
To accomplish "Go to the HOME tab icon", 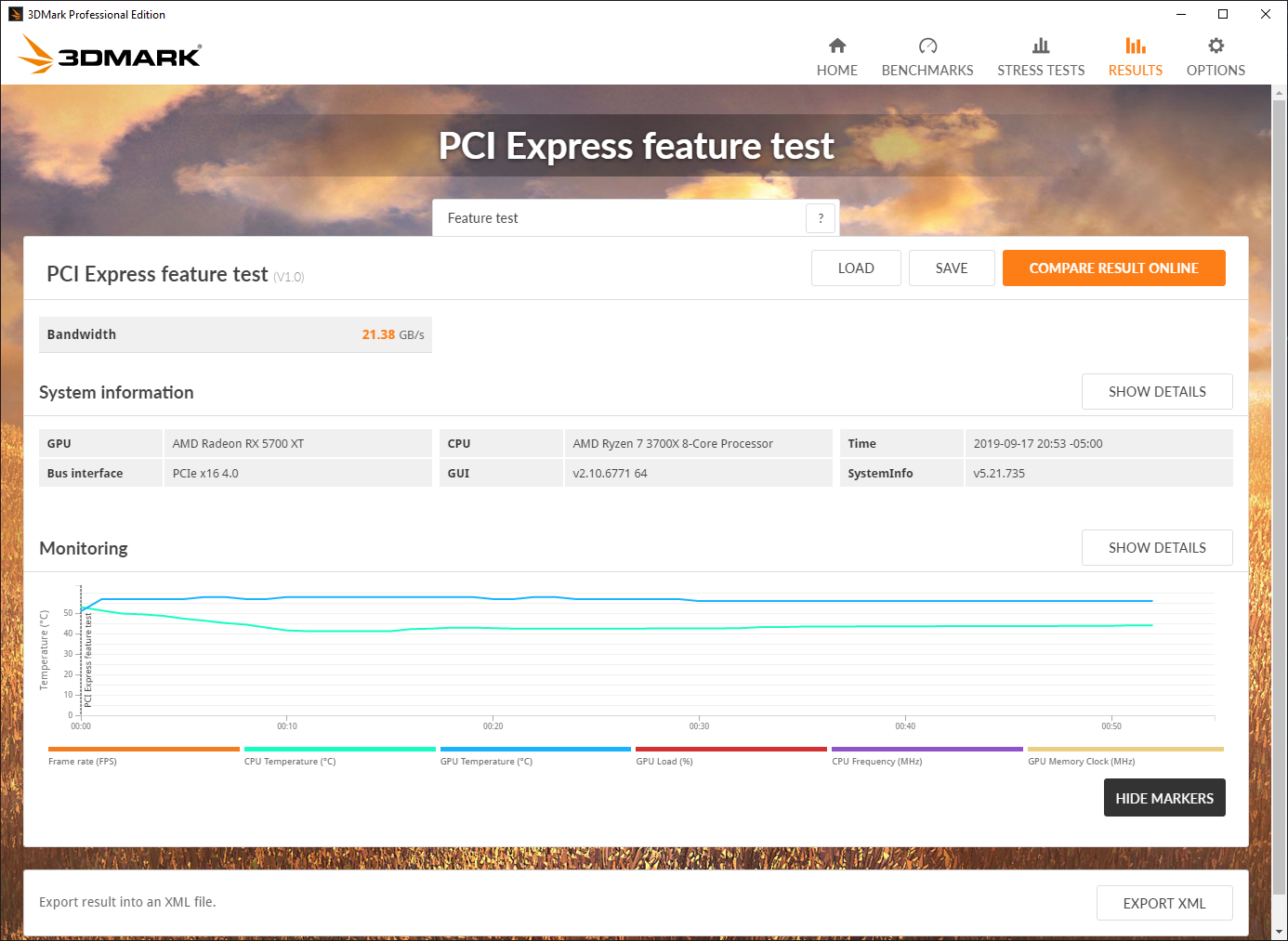I will point(837,46).
